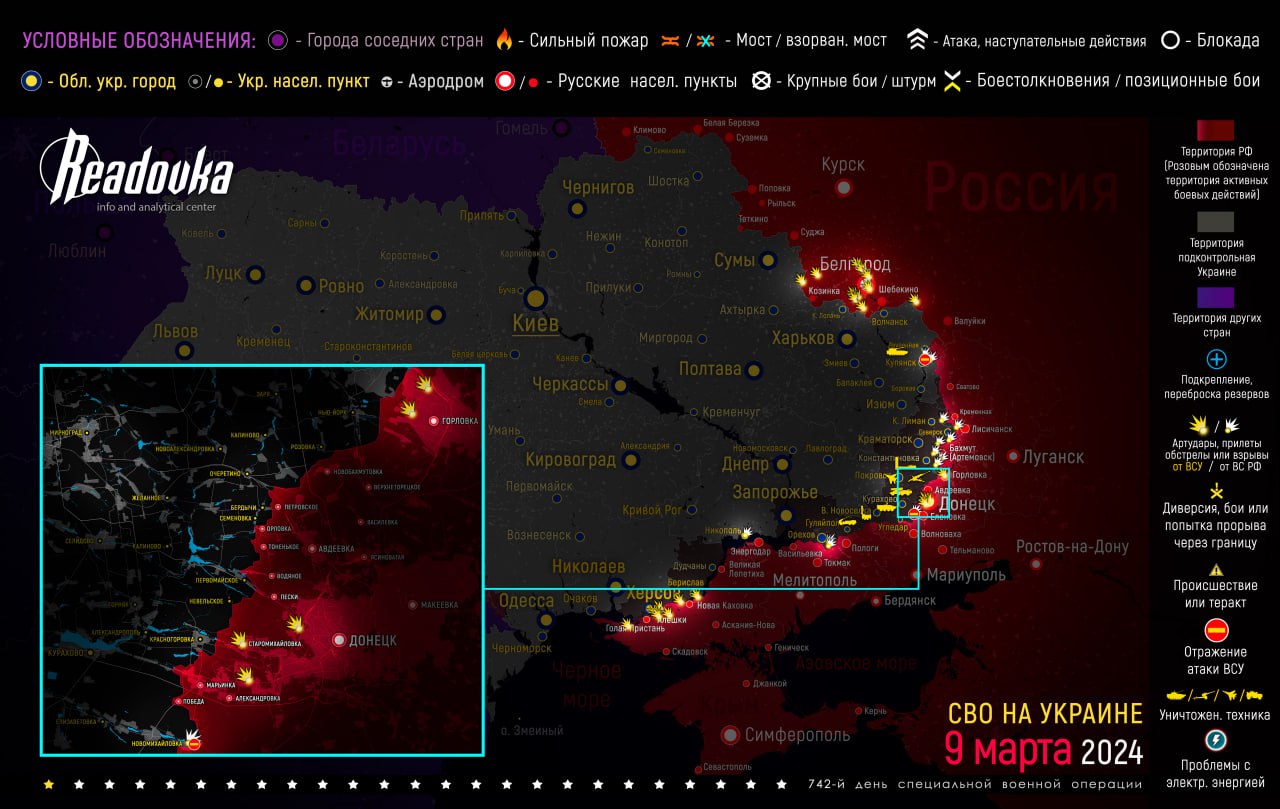Screen dimensions: 1280x809
Task: Click the repelled-attack icon at Новомихайловка in the inset
Action: [x=195, y=743]
